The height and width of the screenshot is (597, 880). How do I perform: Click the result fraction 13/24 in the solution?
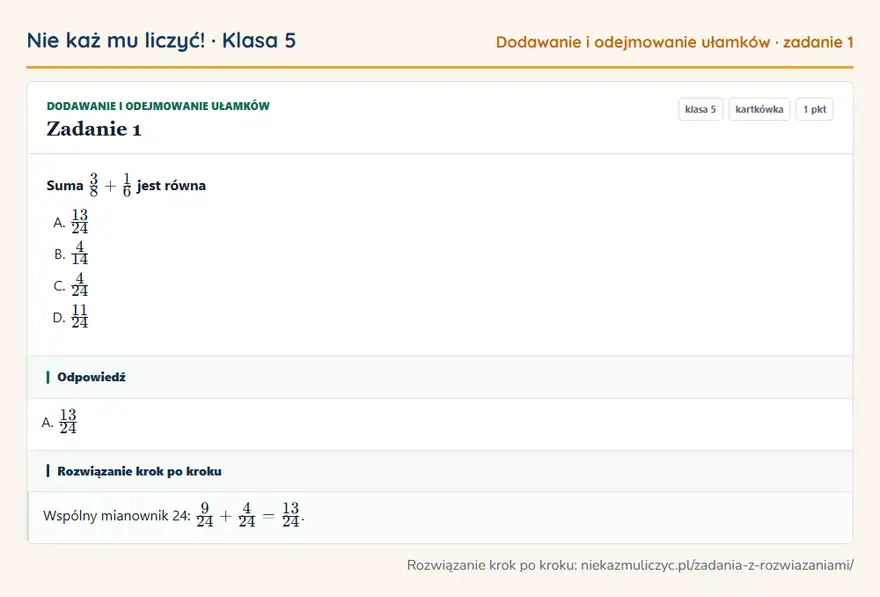coord(291,515)
